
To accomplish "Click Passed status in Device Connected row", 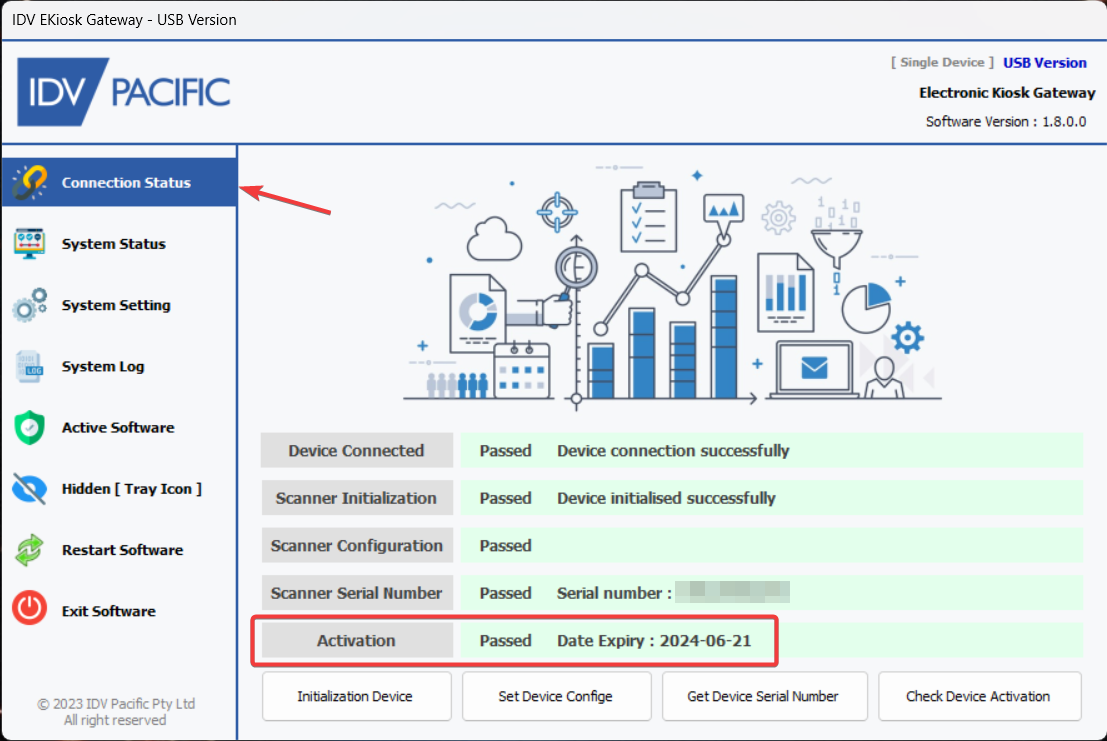I will (x=505, y=451).
